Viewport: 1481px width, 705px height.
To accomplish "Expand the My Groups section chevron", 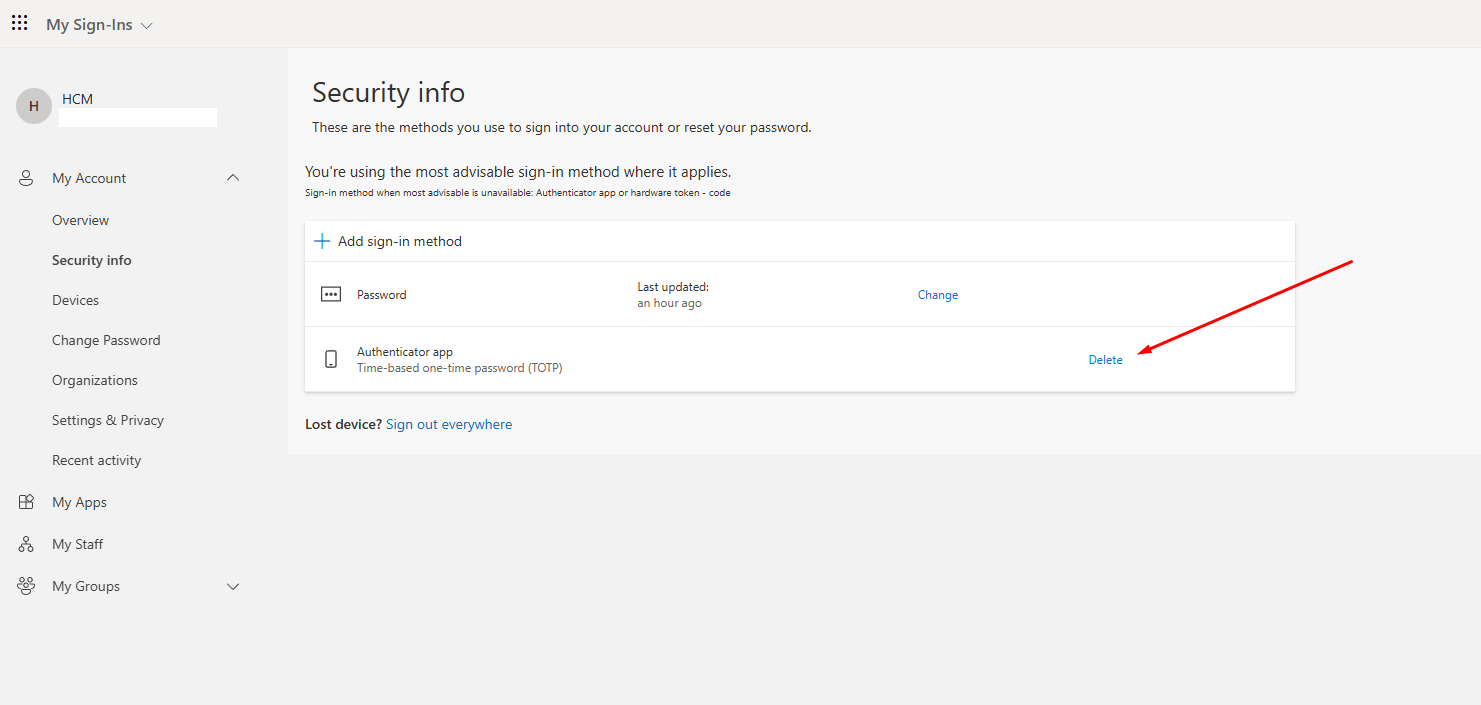I will (233, 586).
